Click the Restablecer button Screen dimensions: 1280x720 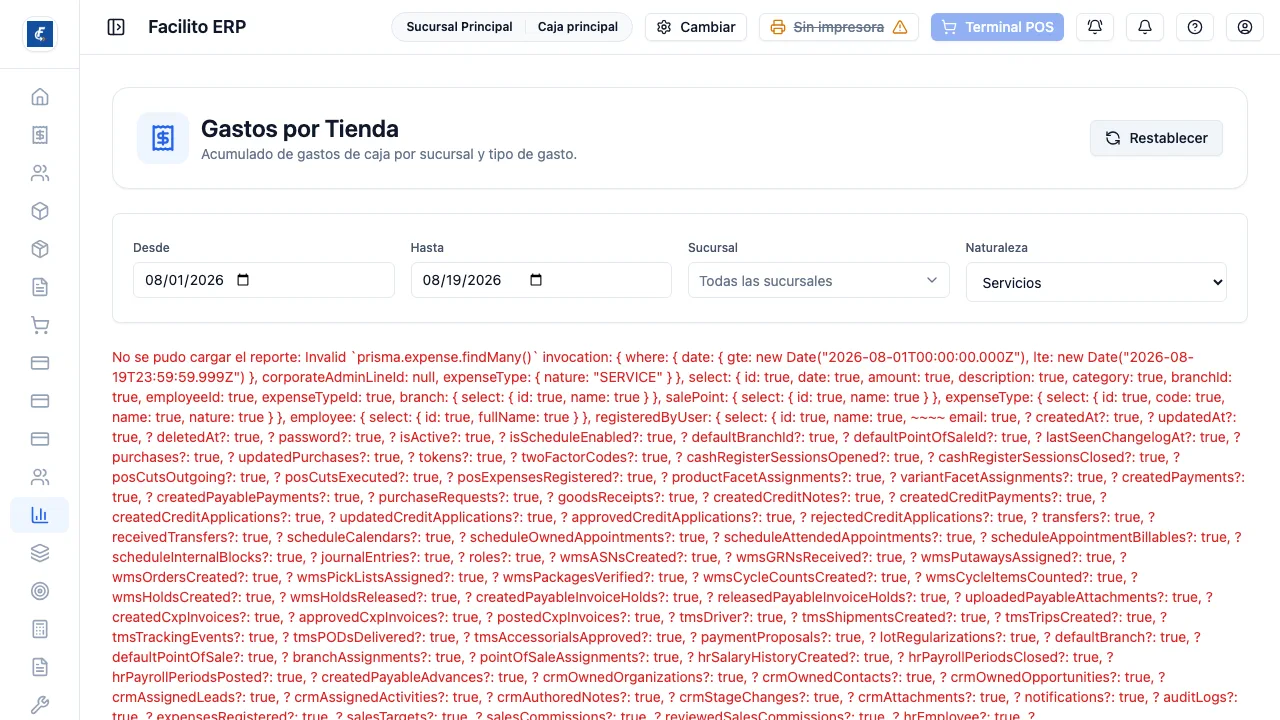[1156, 138]
